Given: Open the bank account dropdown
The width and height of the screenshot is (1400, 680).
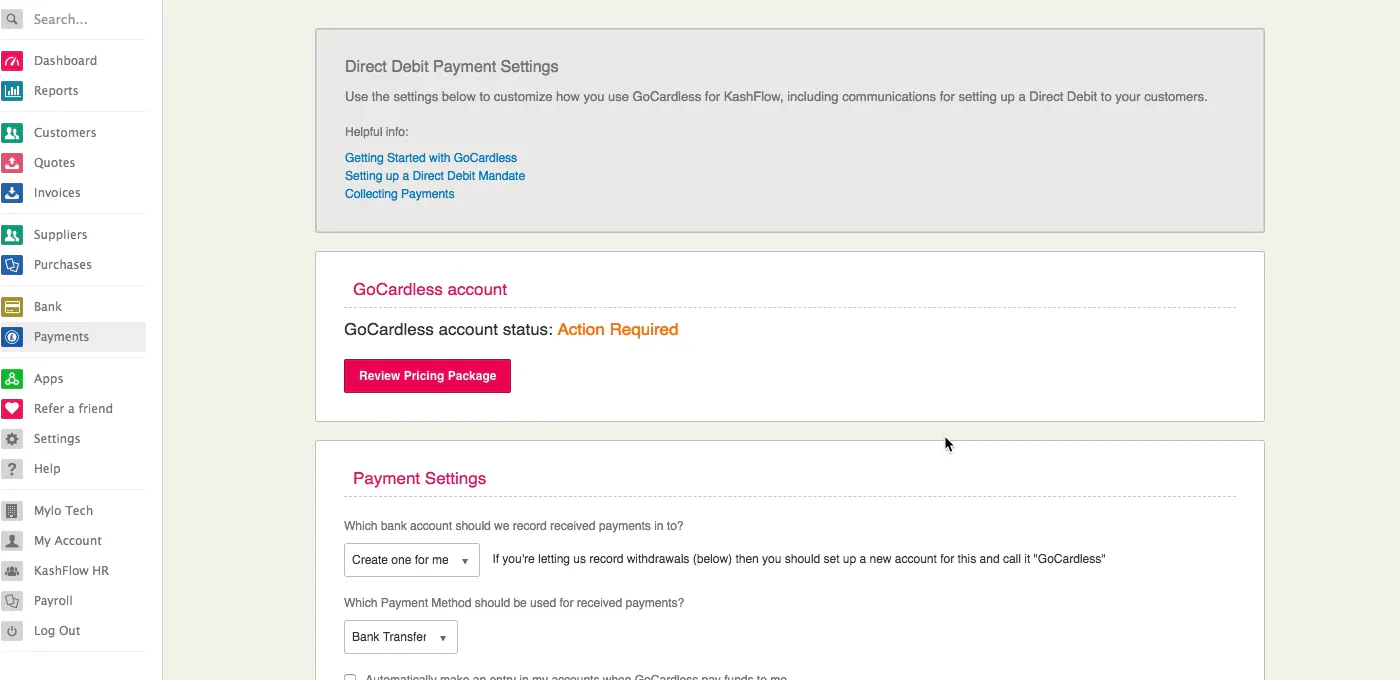Looking at the screenshot, I should [411, 560].
